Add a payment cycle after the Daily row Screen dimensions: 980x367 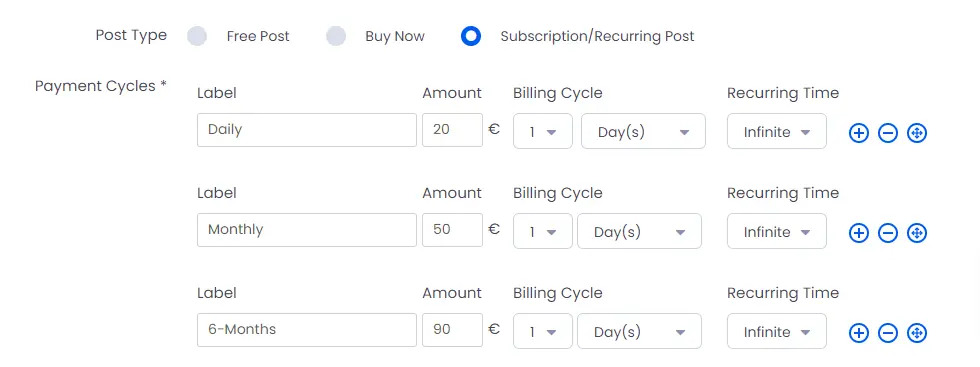click(859, 133)
